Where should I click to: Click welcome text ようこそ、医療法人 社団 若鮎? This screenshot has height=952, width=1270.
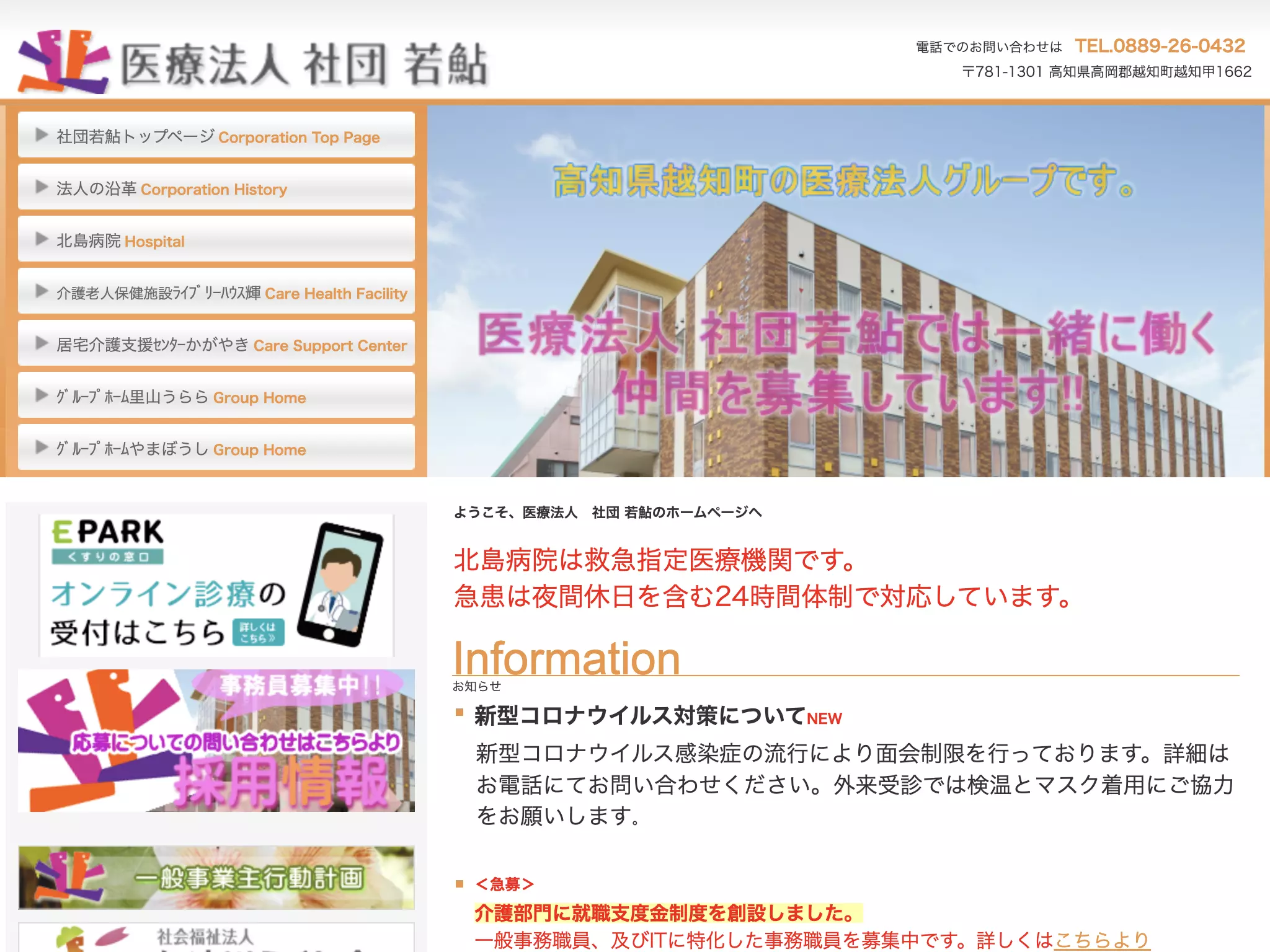tap(608, 513)
